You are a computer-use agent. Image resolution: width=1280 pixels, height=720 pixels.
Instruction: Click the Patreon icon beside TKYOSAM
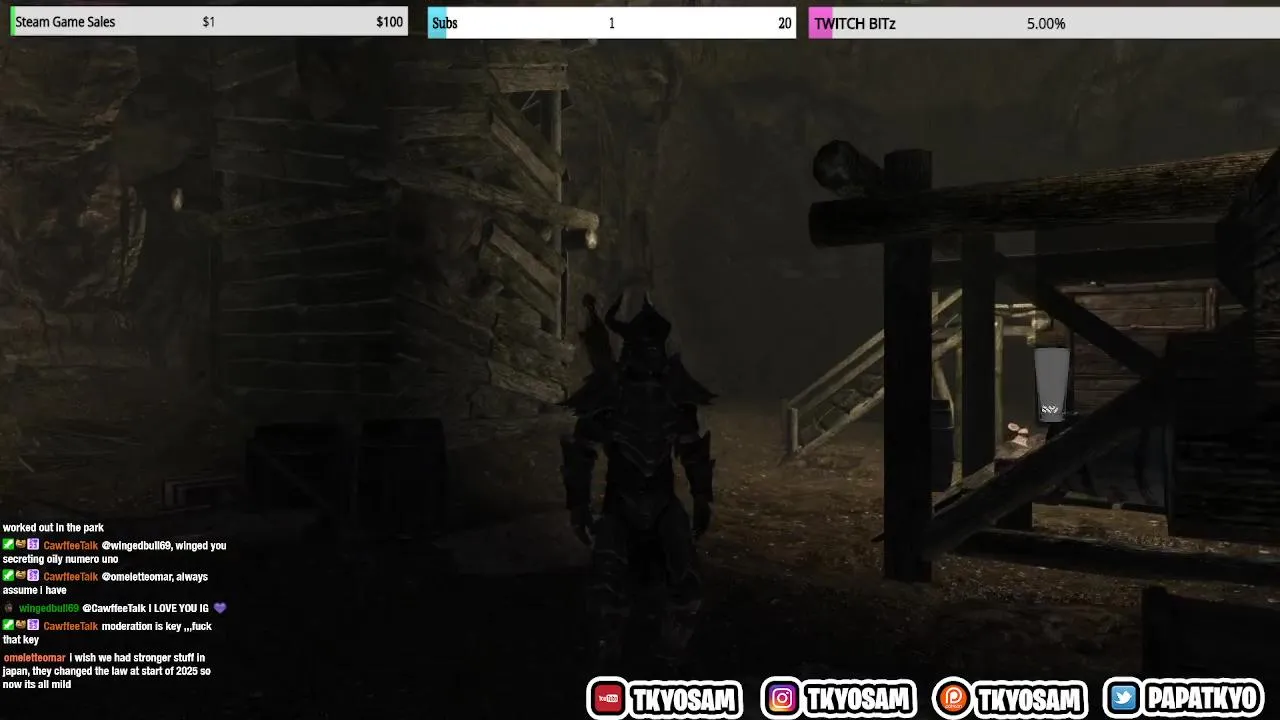tap(954, 699)
